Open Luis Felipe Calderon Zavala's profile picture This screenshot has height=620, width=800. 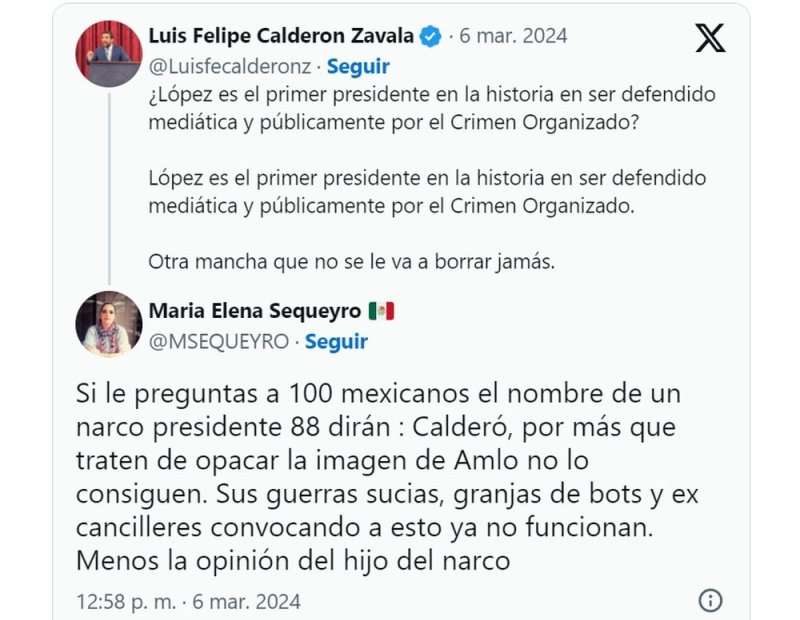point(109,54)
